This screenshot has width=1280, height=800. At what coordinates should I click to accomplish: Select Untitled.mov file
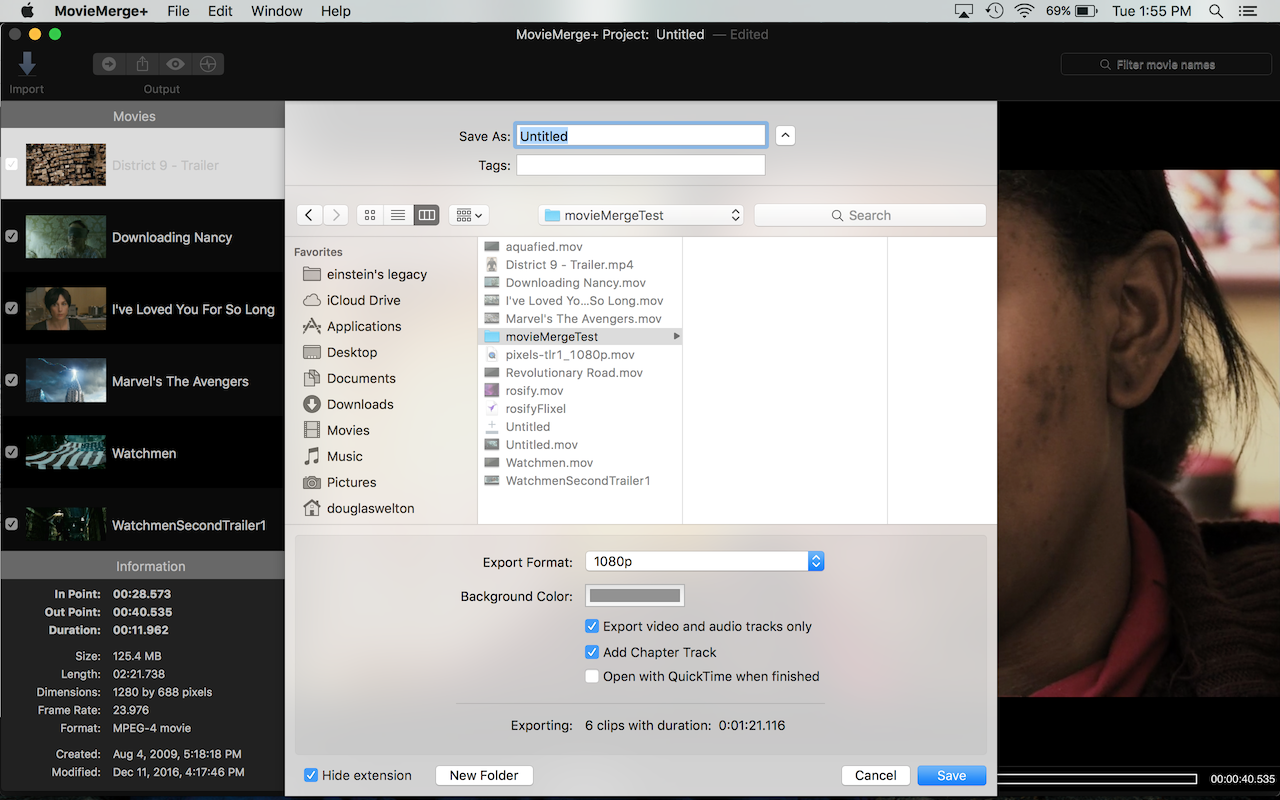tap(542, 445)
